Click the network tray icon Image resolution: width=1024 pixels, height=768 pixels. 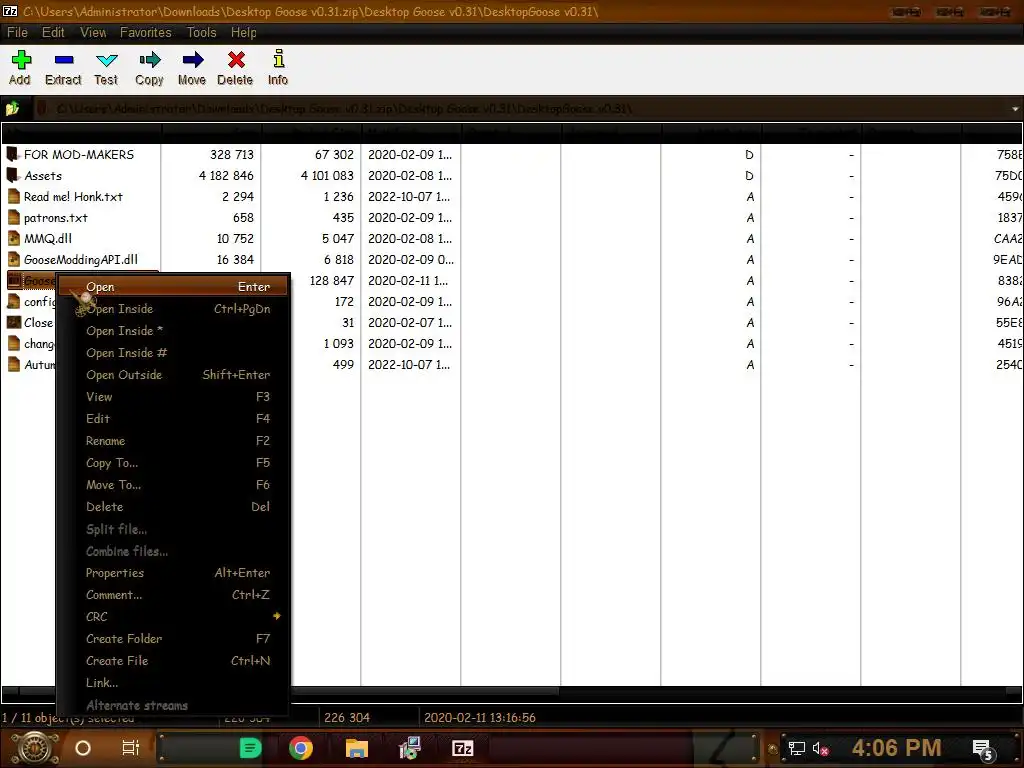click(x=797, y=748)
